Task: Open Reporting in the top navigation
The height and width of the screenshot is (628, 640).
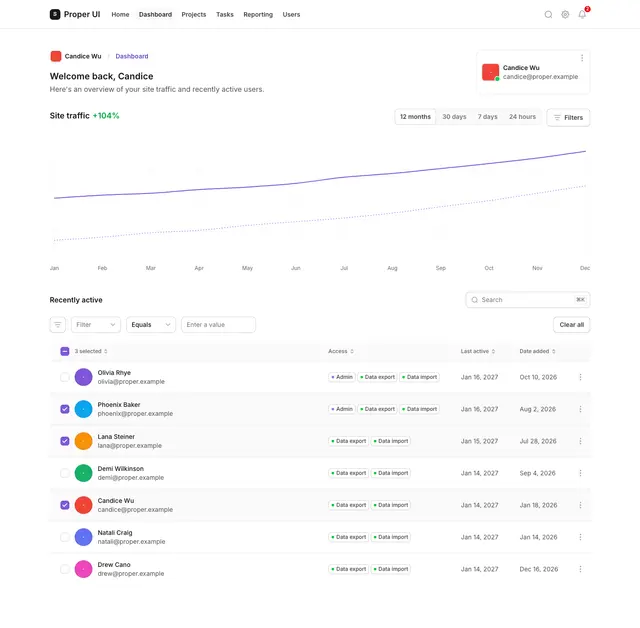Action: point(258,15)
